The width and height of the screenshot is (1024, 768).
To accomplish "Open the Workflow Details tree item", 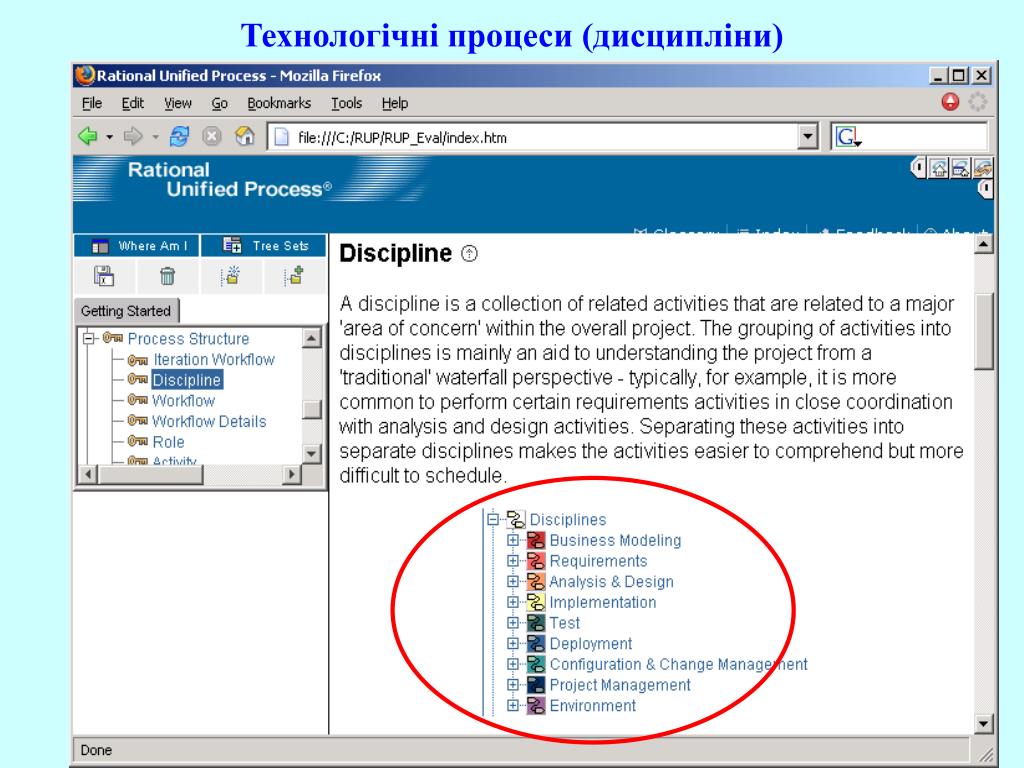I will [209, 421].
